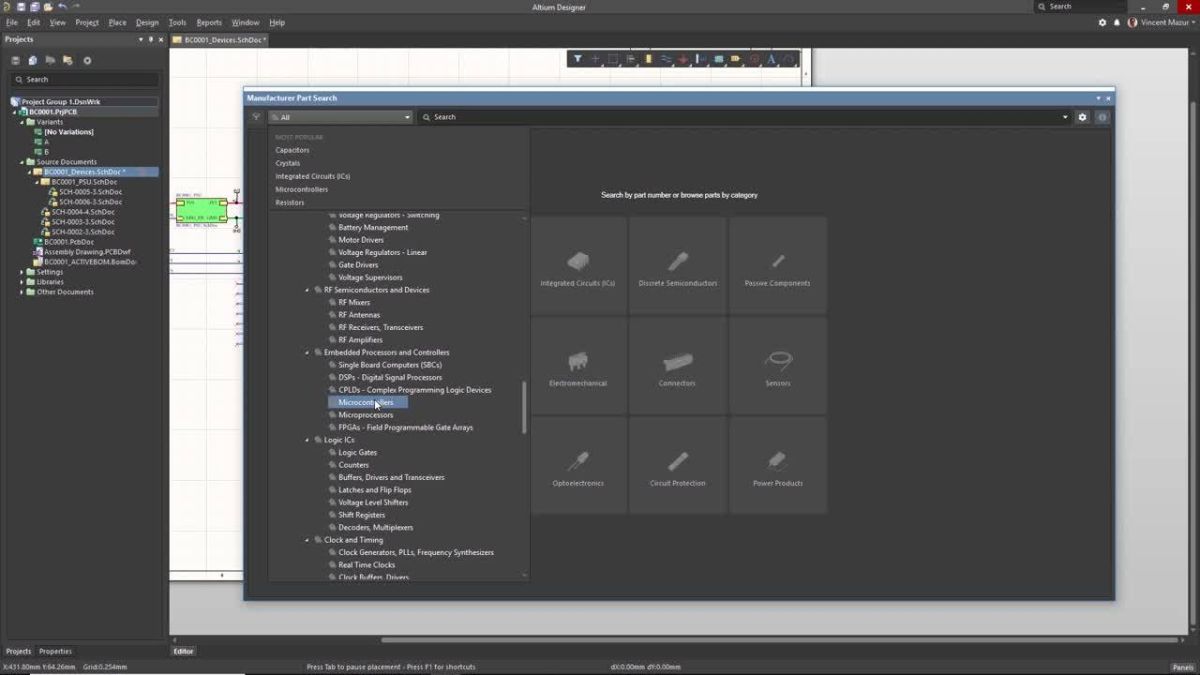Open the Projects panel settings gear icon
Viewport: 1200px width, 675px height.
pyautogui.click(x=86, y=59)
